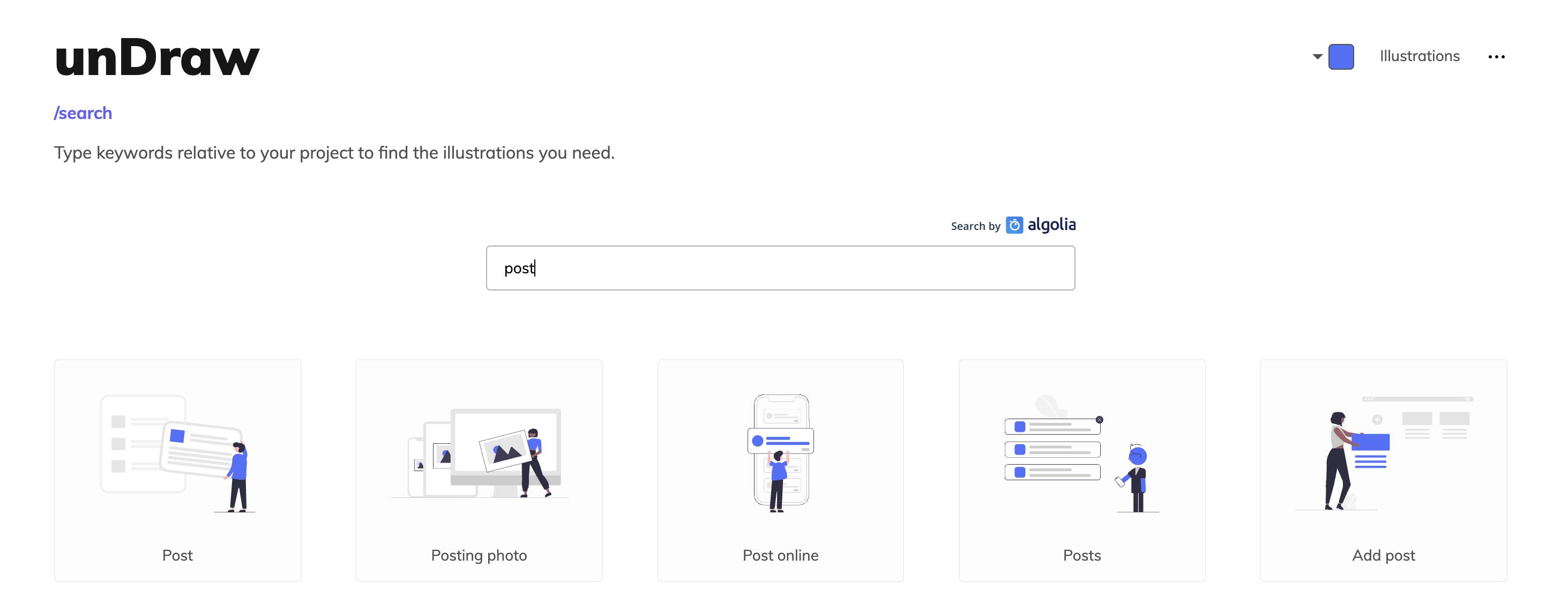Open the /search page link
Image resolution: width=1568 pixels, height=611 pixels.
(x=83, y=113)
